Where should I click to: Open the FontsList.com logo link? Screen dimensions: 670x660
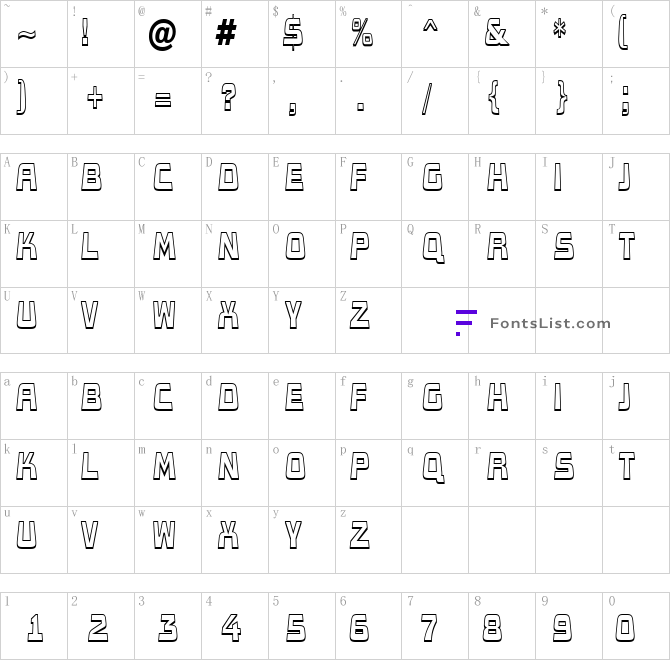coord(533,323)
